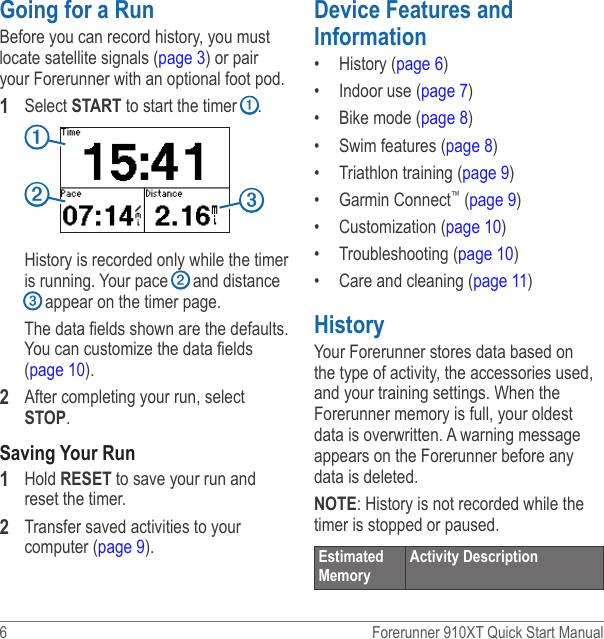Open the "page 6" link beside History
The image size is (604, 639).
pos(419,64)
